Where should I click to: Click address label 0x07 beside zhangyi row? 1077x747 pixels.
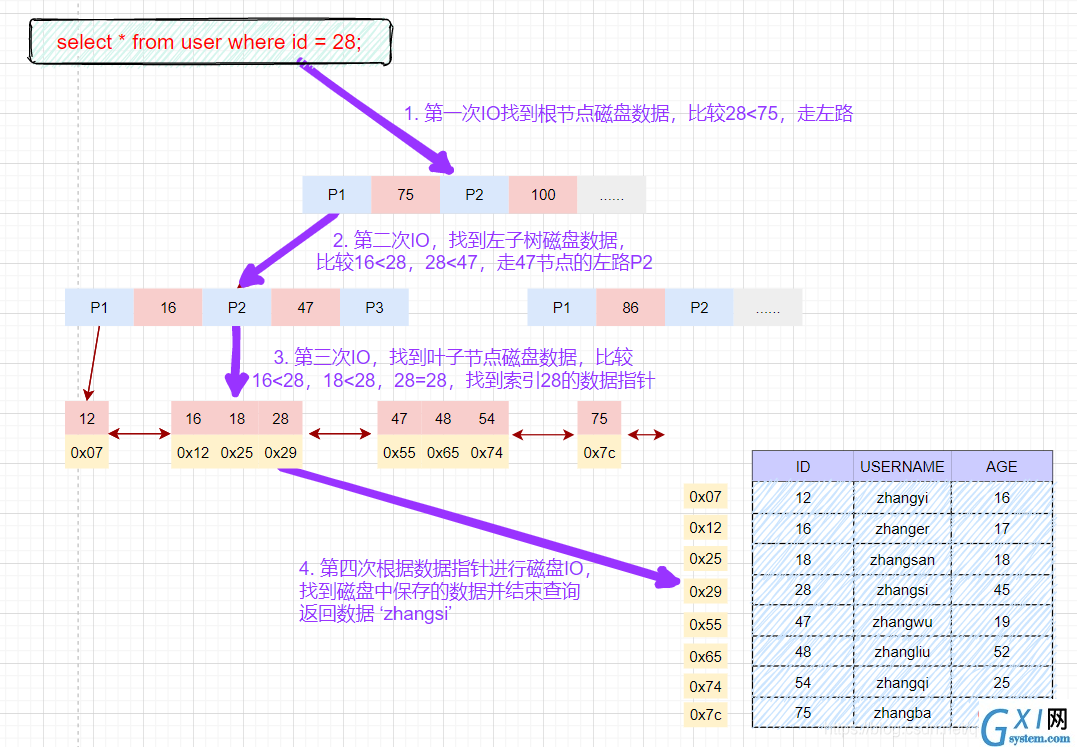[705, 496]
